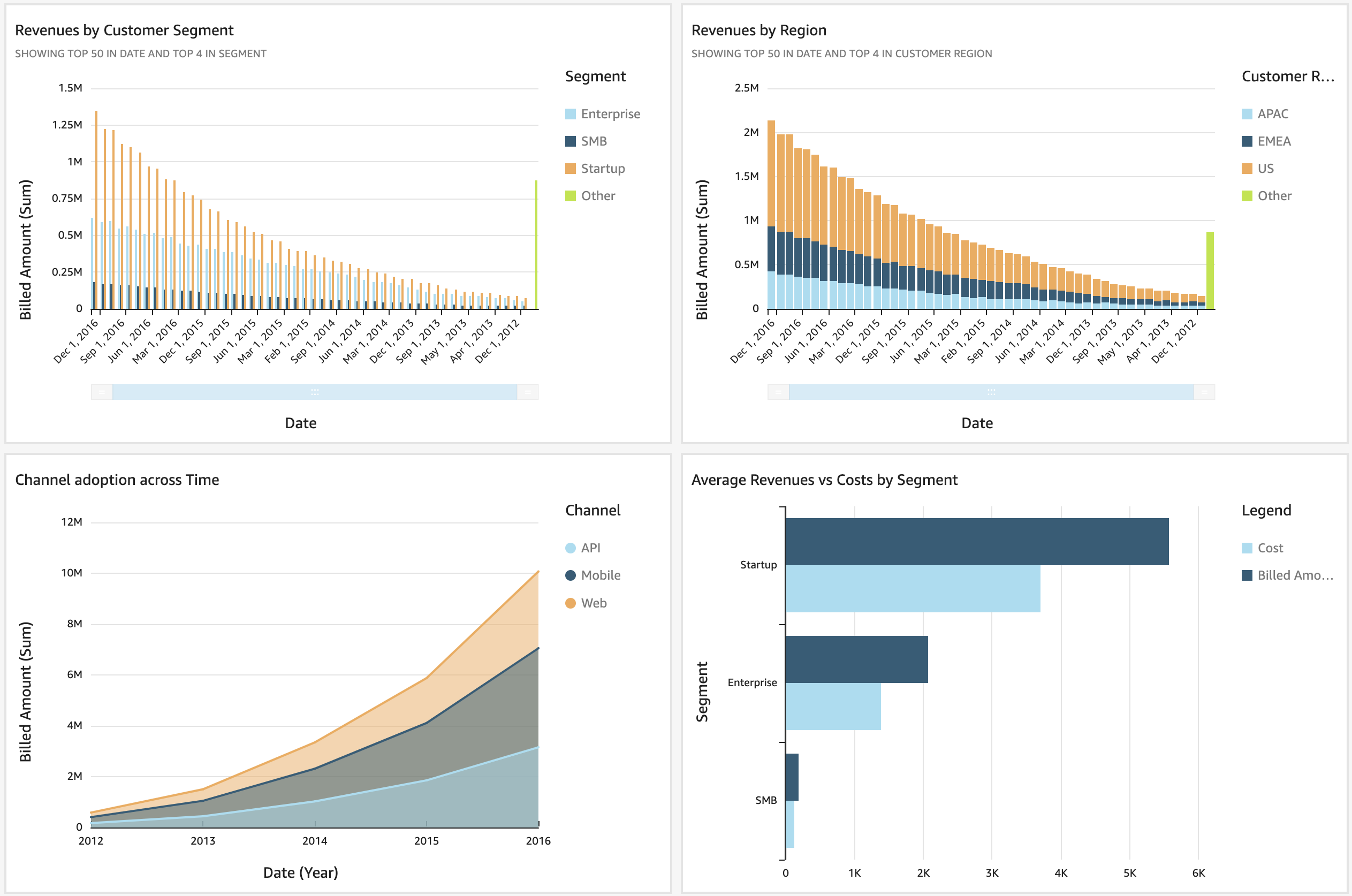Click left handle of Customer Segment date scrollbar
The height and width of the screenshot is (896, 1352).
point(102,392)
